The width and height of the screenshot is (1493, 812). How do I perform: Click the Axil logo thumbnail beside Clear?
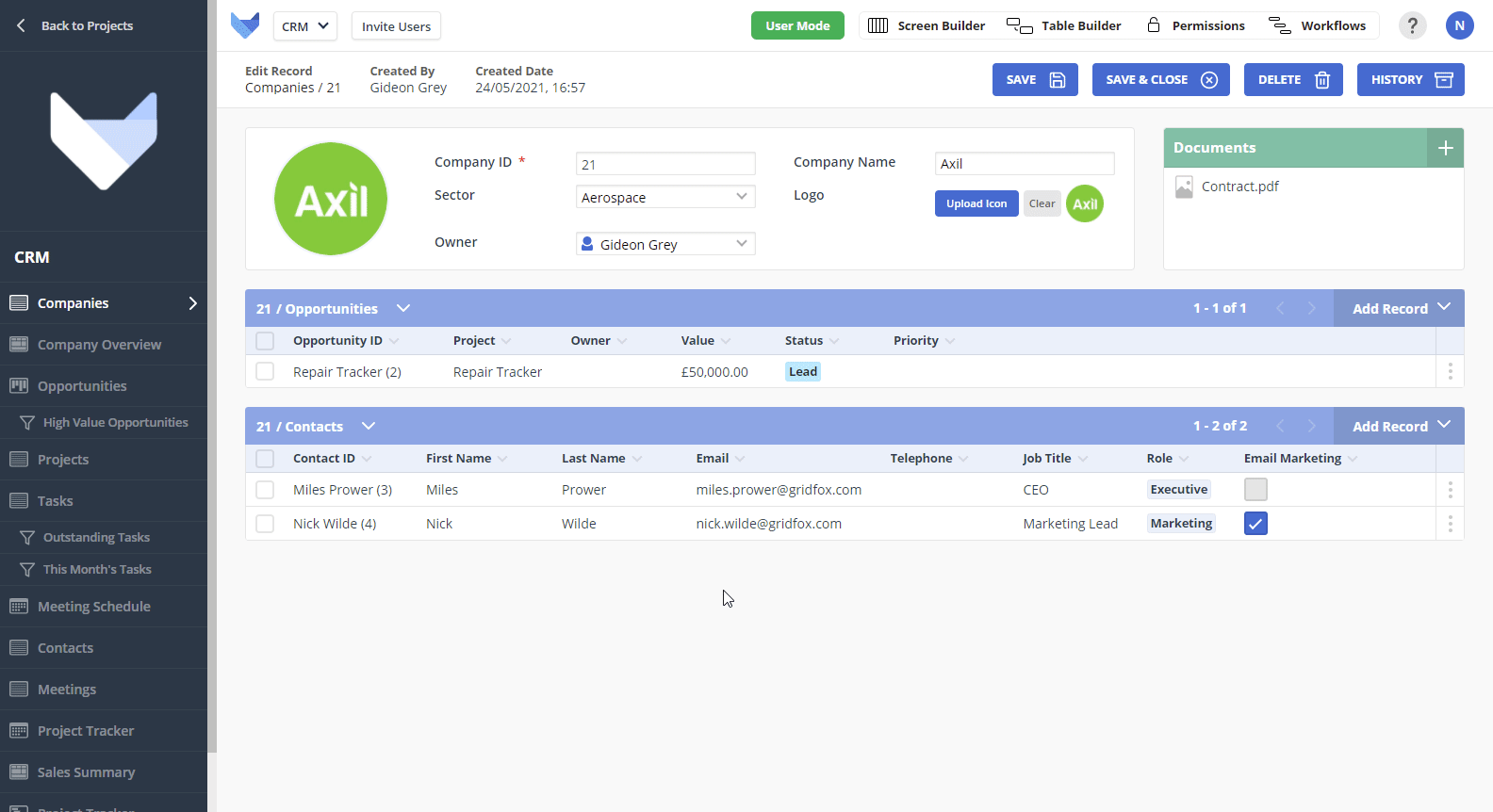(x=1085, y=203)
